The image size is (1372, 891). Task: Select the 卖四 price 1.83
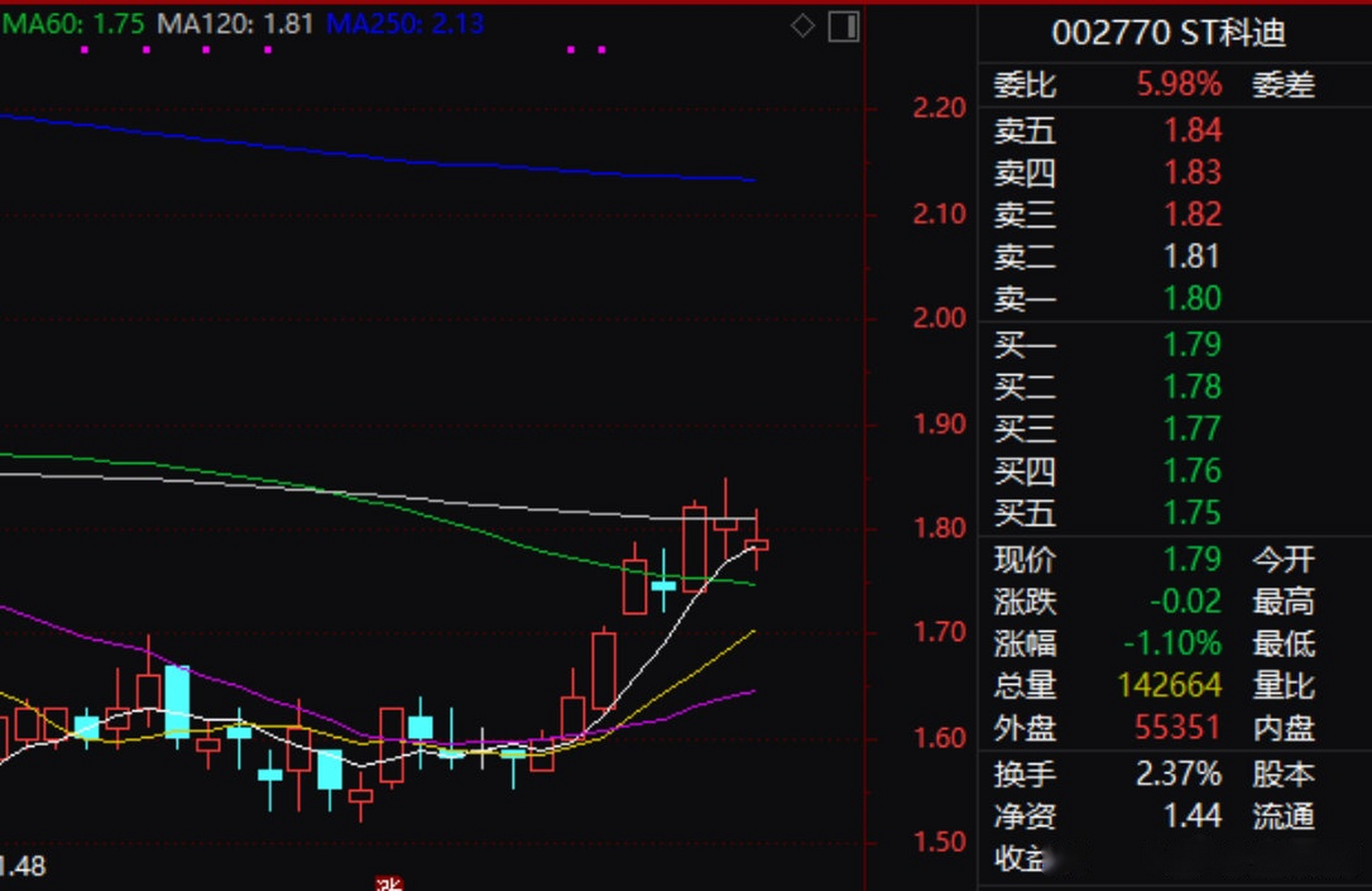click(1193, 172)
